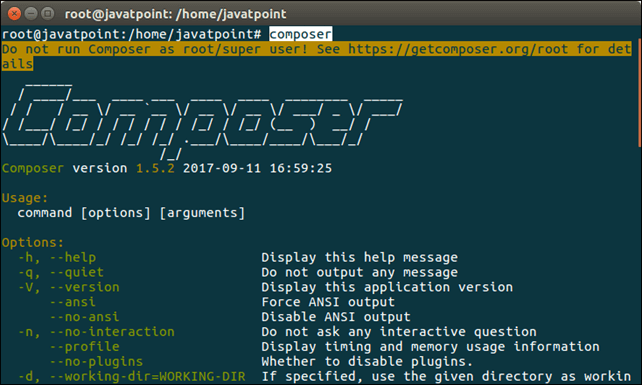642x385 pixels.
Task: Click 'Display timing and memory usage information' text
Action: 430,347
